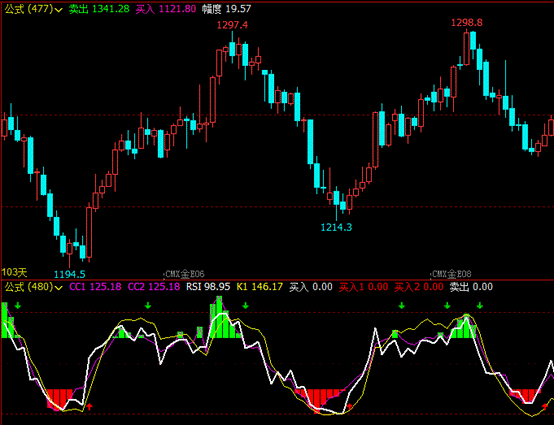The image size is (554, 425).
Task: Select the 1298.8 peak price label
Action: (466, 23)
